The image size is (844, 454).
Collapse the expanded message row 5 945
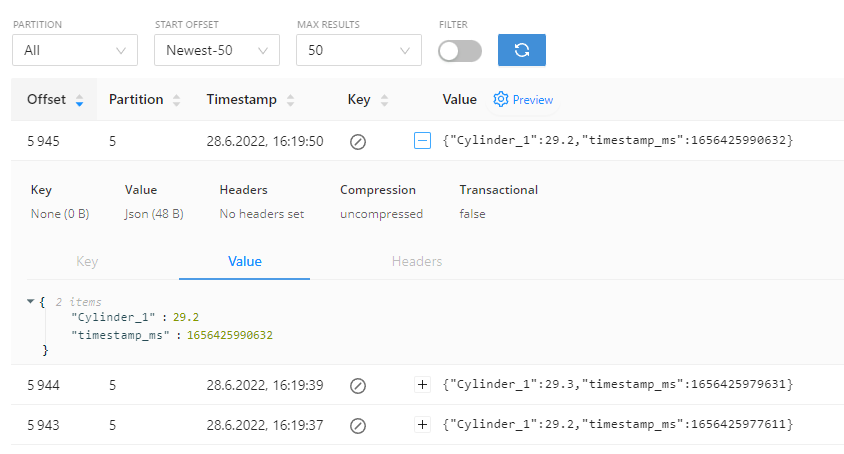pyautogui.click(x=423, y=141)
